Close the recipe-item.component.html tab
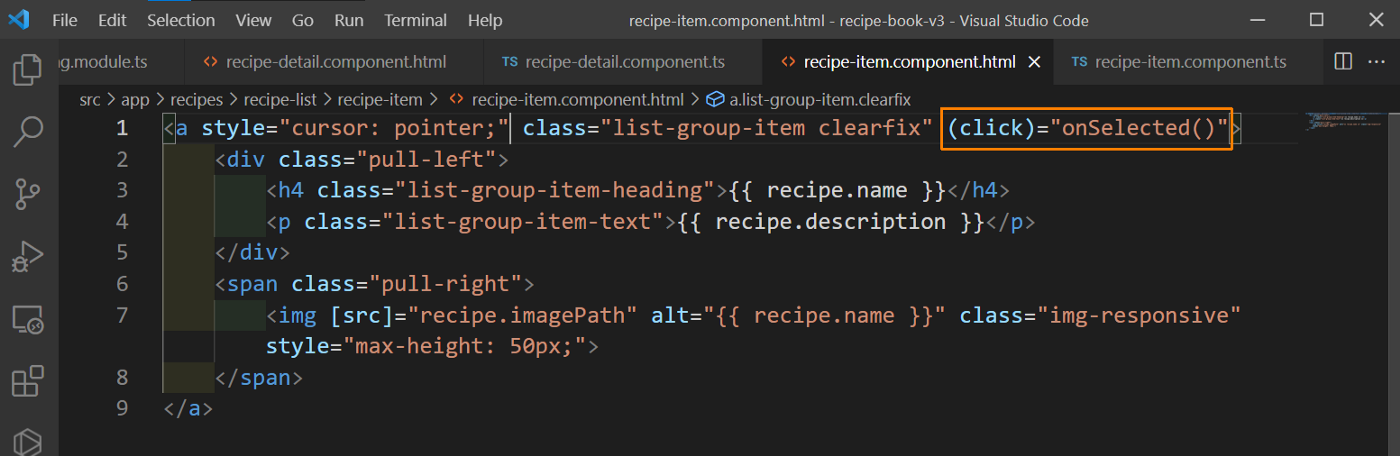Viewport: 1400px width, 456px height. point(1034,62)
